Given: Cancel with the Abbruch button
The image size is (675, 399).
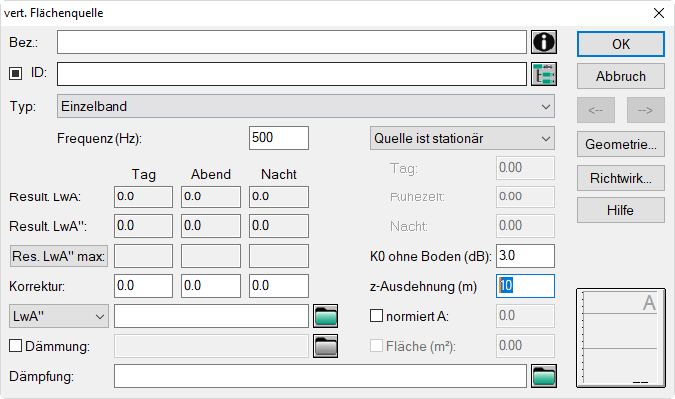Looking at the screenshot, I should pyautogui.click(x=621, y=76).
